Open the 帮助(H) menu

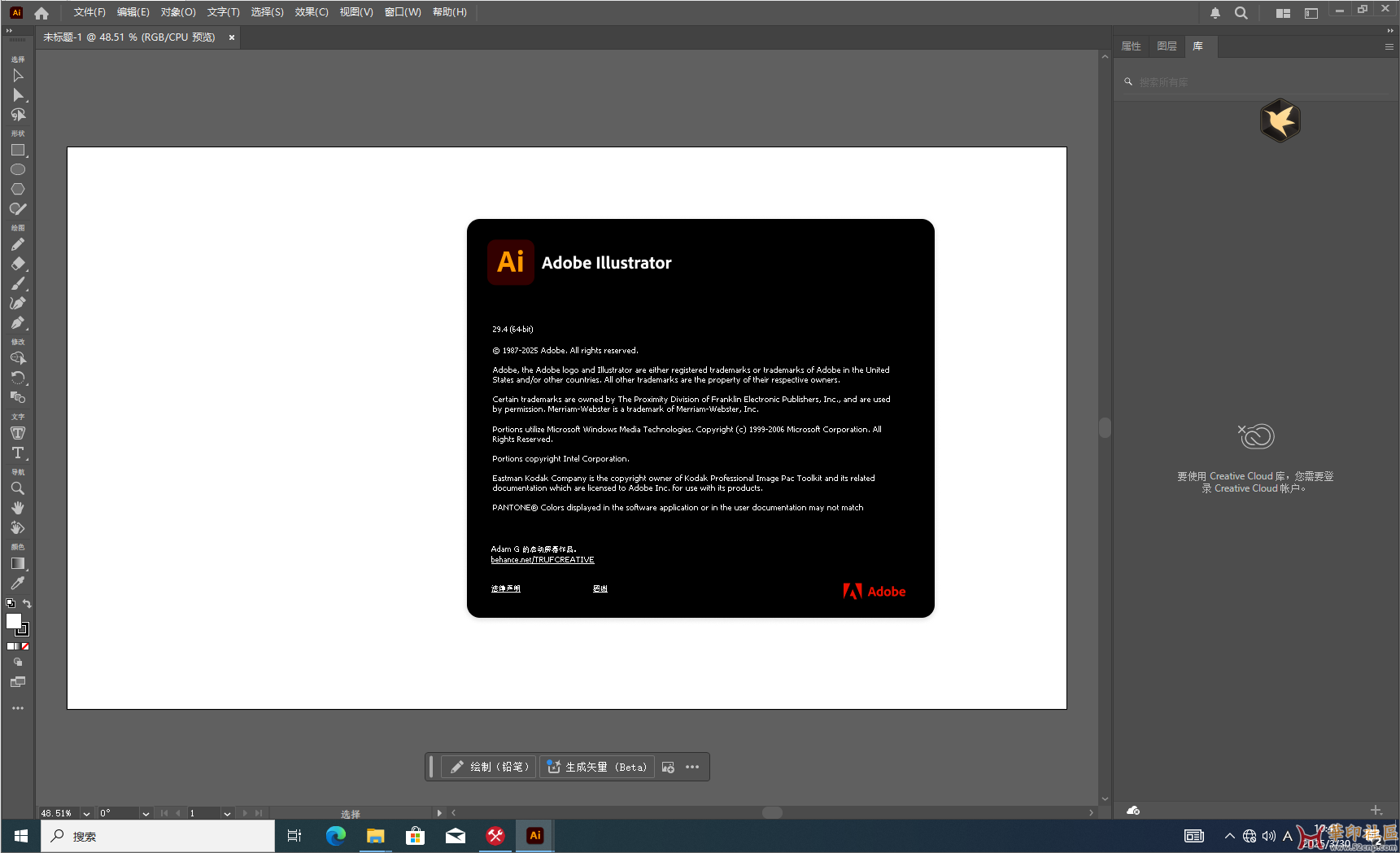point(450,12)
